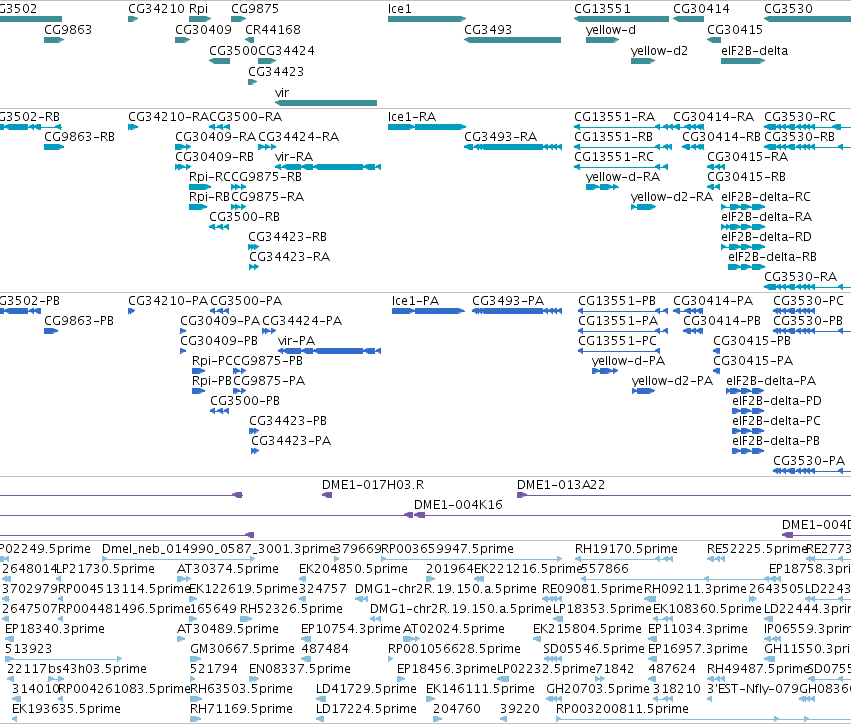Open the CG30409-RB transcript label
The image size is (851, 724).
214,157
